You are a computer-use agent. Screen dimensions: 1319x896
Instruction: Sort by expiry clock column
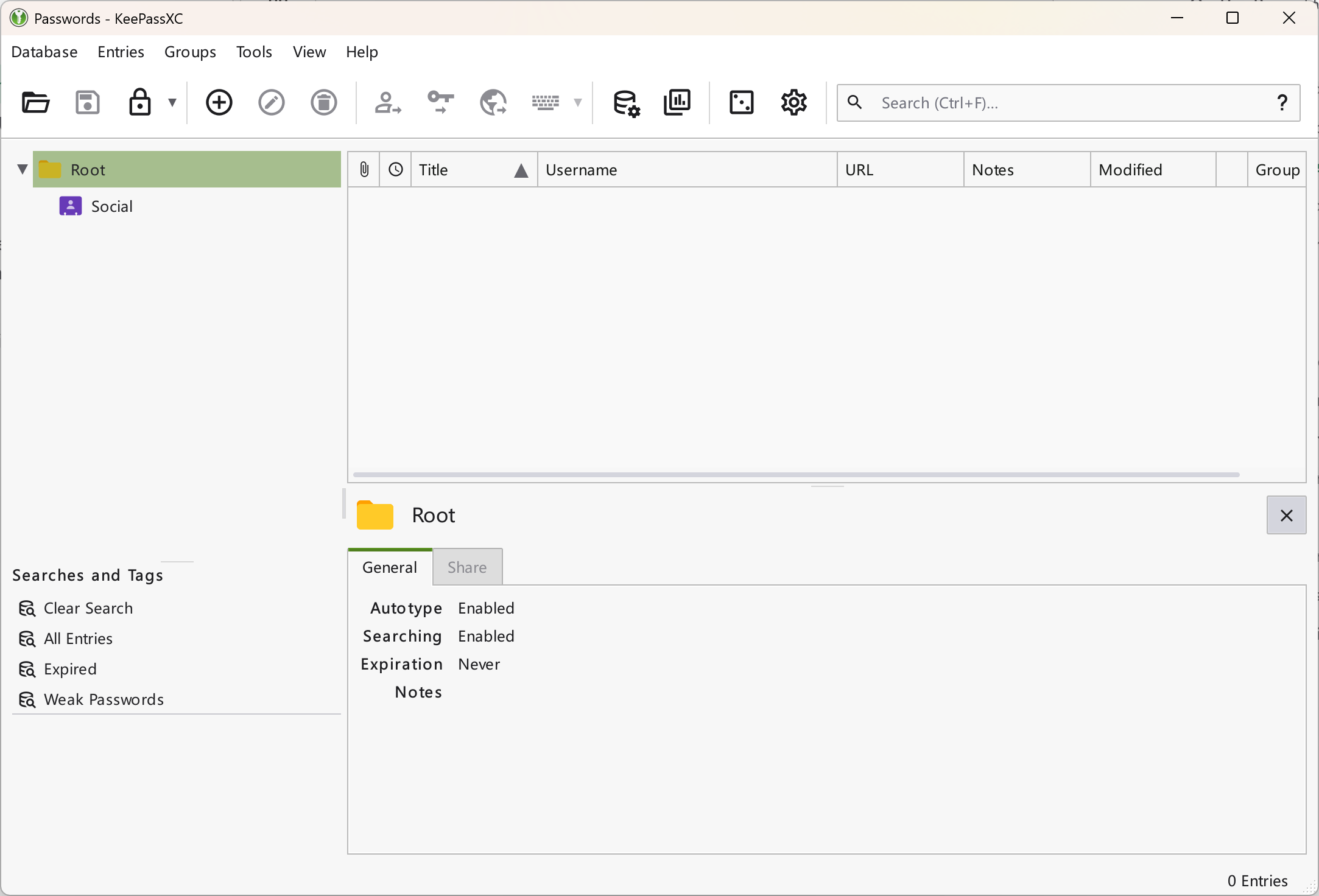click(x=396, y=169)
